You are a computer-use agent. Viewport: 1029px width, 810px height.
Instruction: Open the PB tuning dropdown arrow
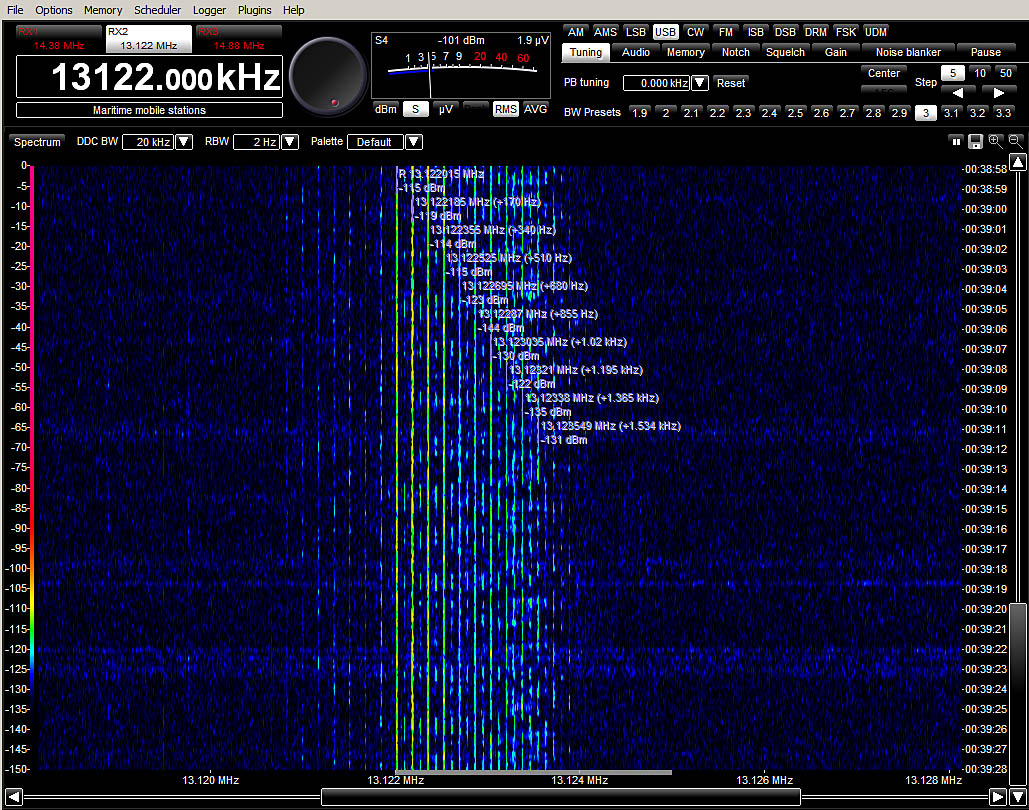tap(700, 83)
